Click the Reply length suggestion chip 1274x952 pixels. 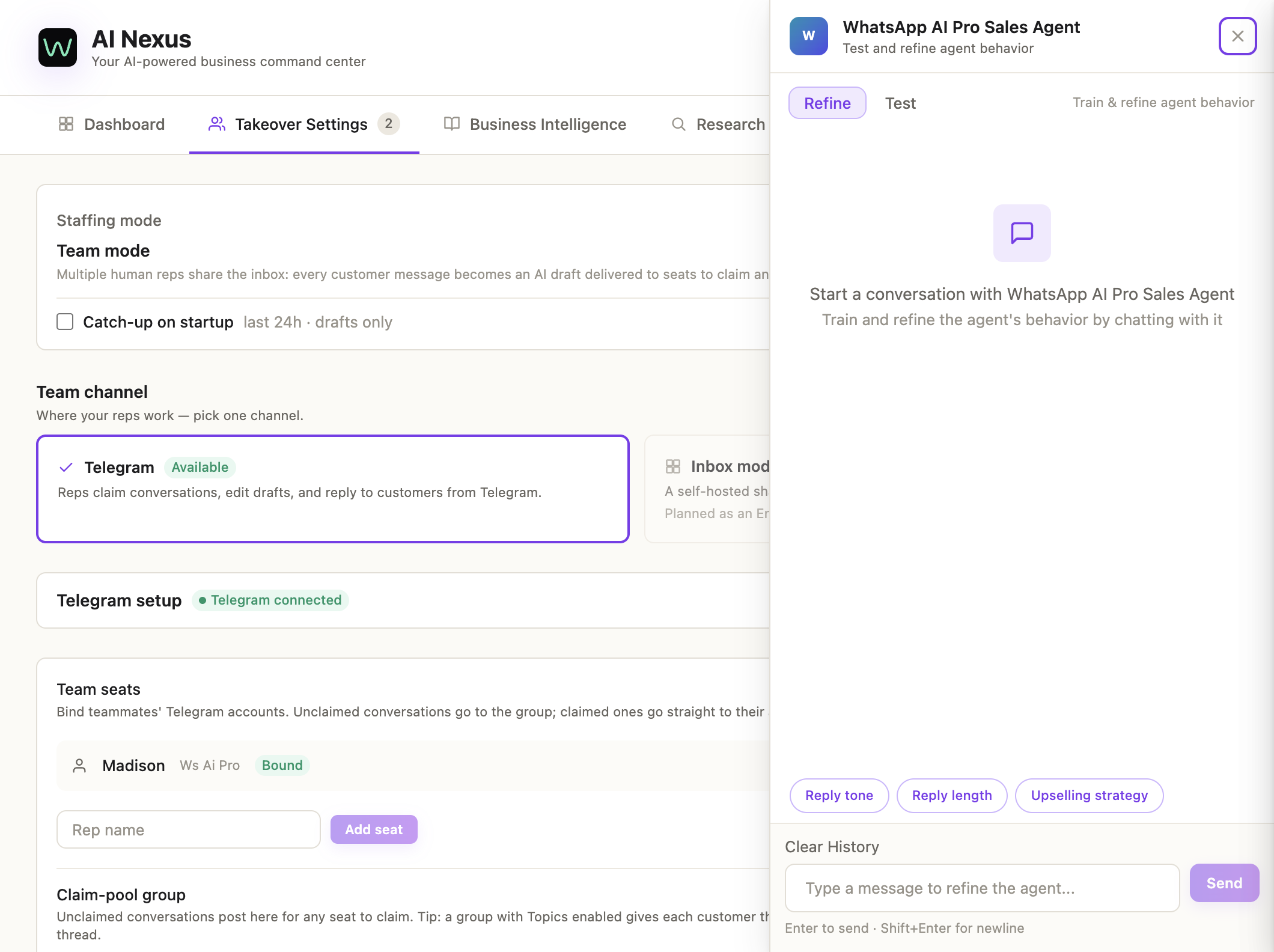(952, 795)
